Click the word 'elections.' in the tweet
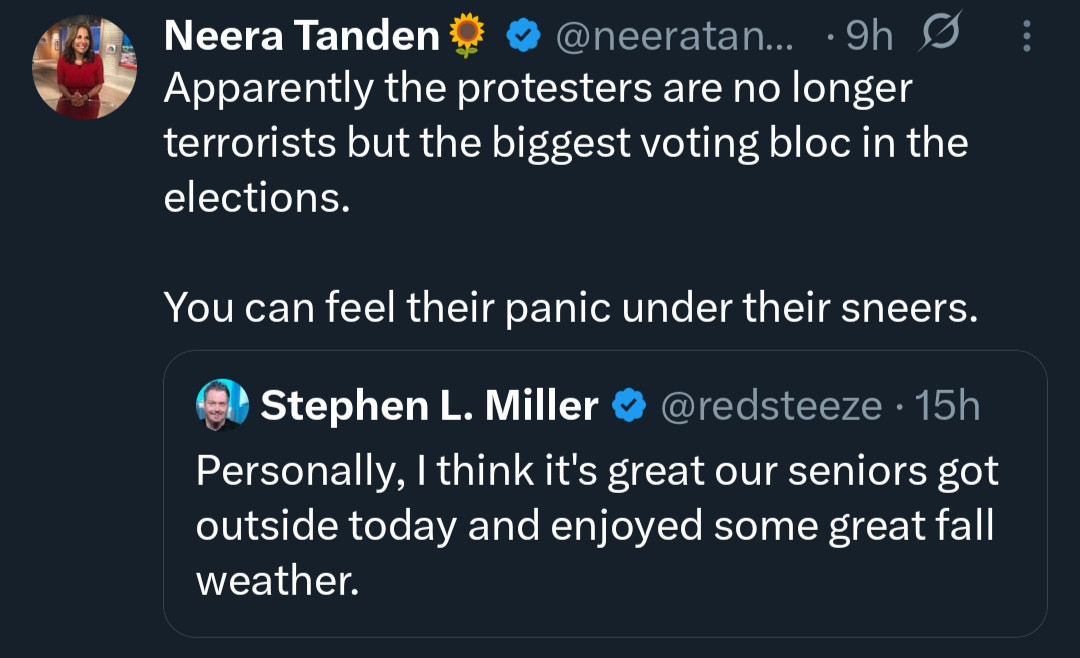This screenshot has height=658, width=1080. [x=257, y=197]
